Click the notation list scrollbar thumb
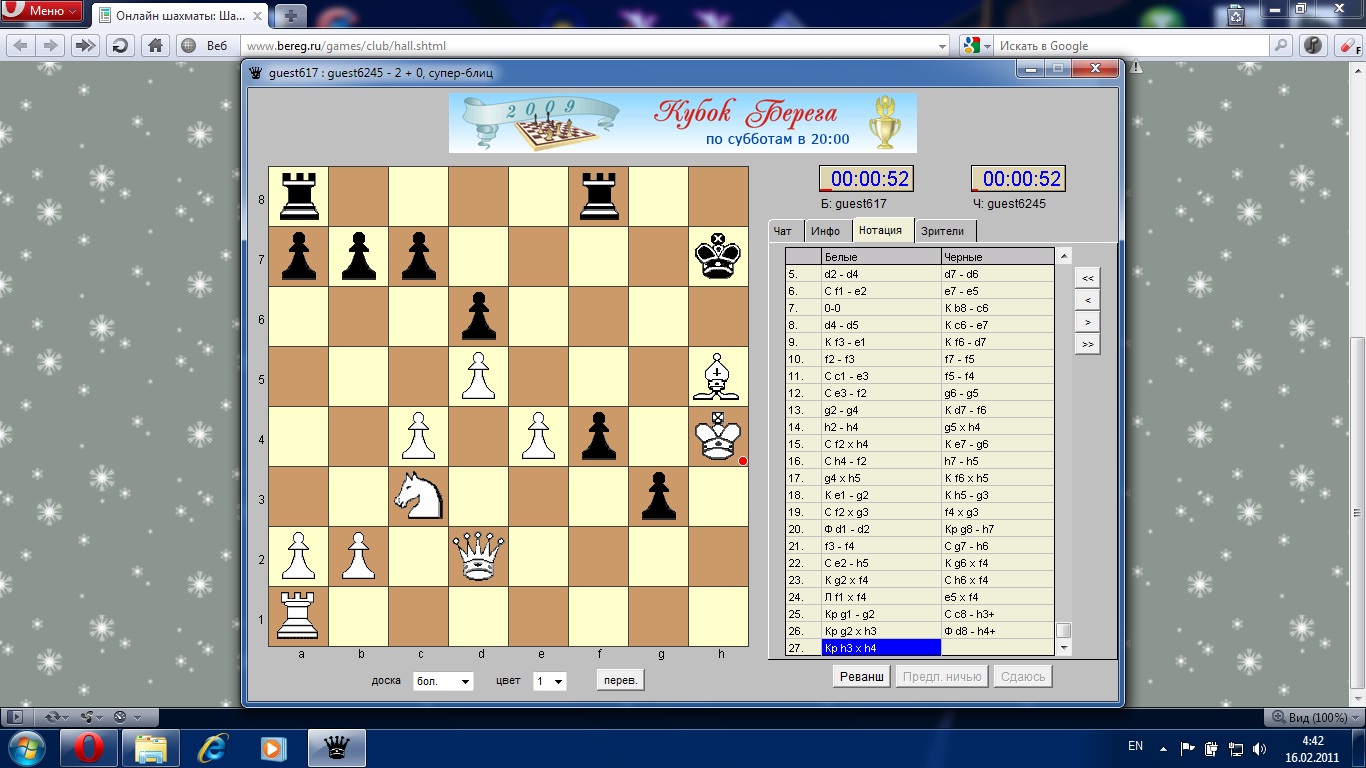The height and width of the screenshot is (768, 1366). tap(1064, 630)
